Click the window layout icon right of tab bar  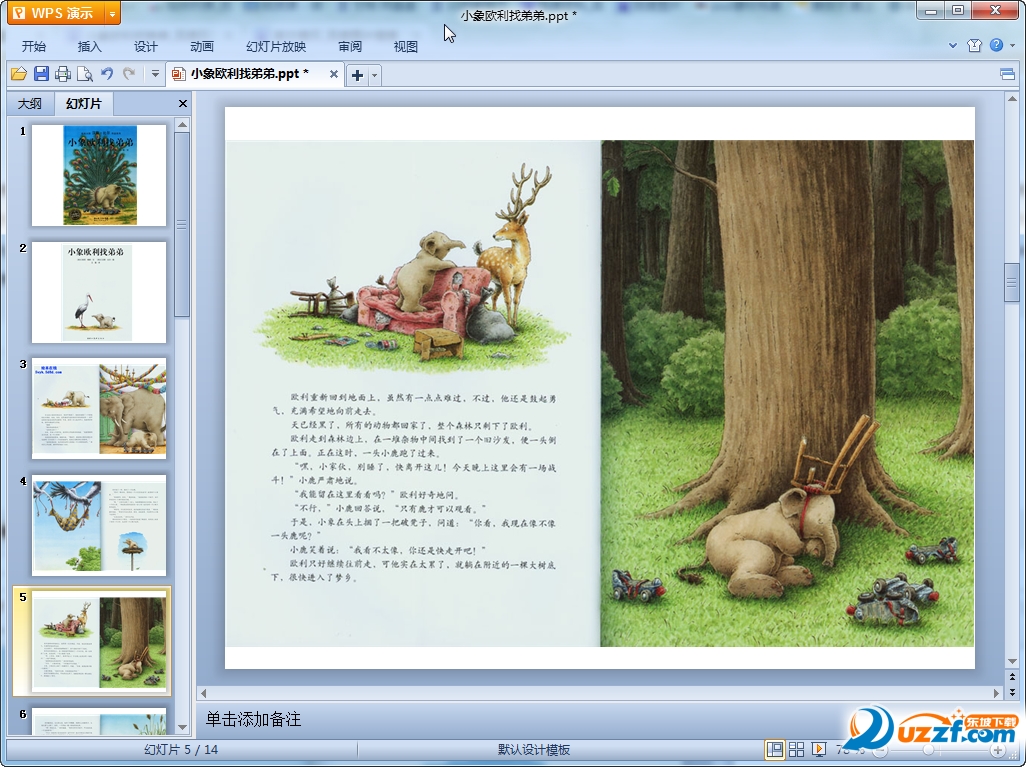1008,74
